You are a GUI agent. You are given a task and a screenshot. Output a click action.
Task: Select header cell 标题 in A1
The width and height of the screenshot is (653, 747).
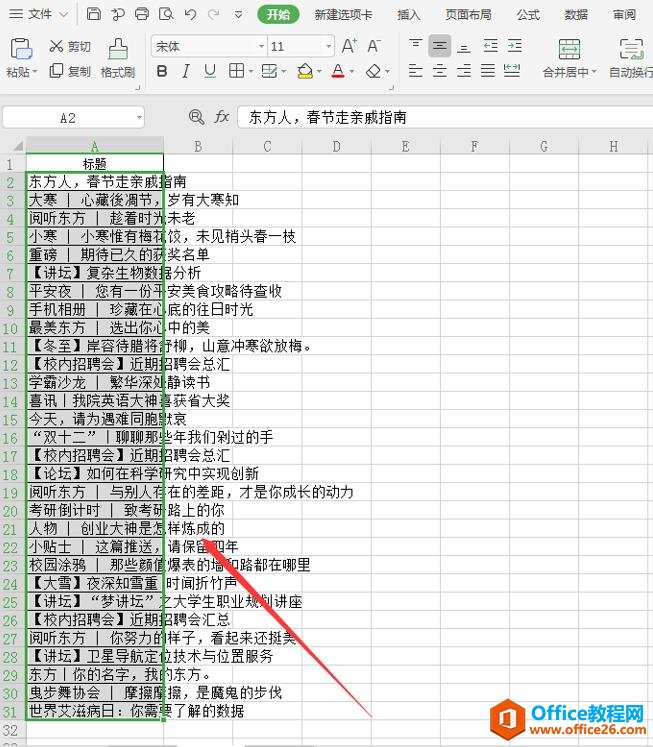(x=95, y=163)
